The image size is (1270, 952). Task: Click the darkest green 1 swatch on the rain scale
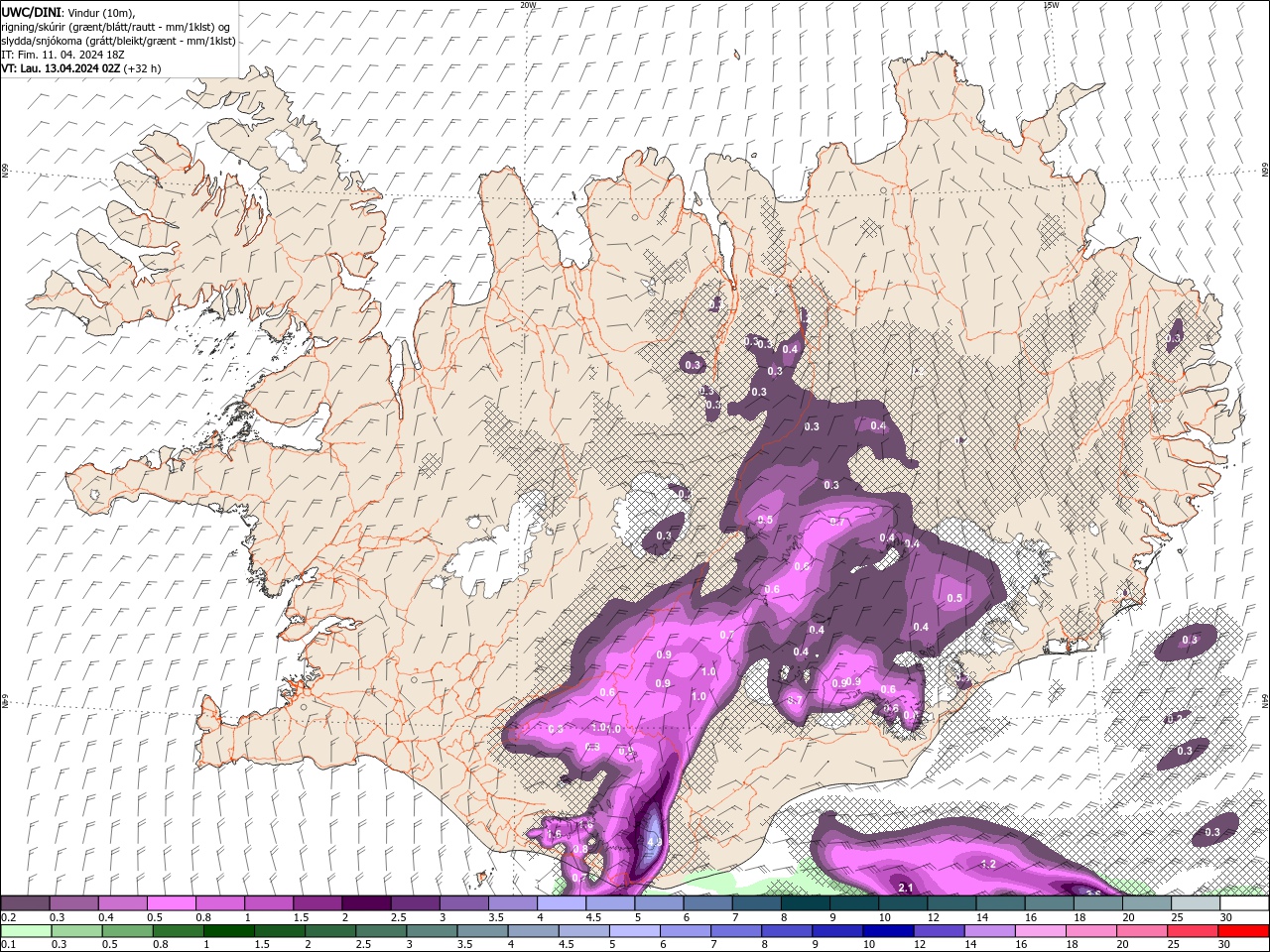228,931
